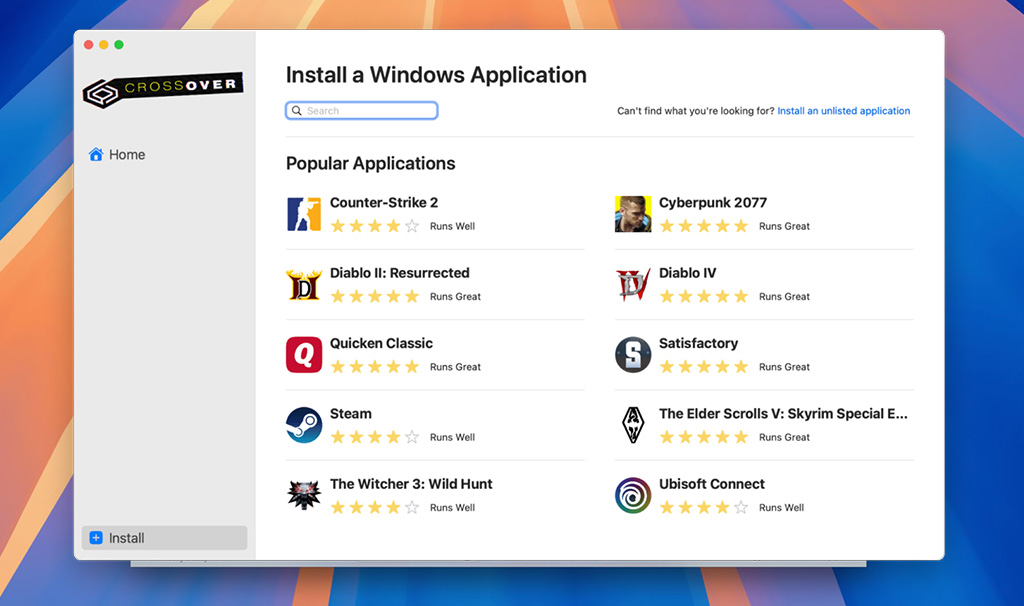This screenshot has height=606, width=1024.
Task: Click Runs Great label for Diablo IV
Action: 784,297
